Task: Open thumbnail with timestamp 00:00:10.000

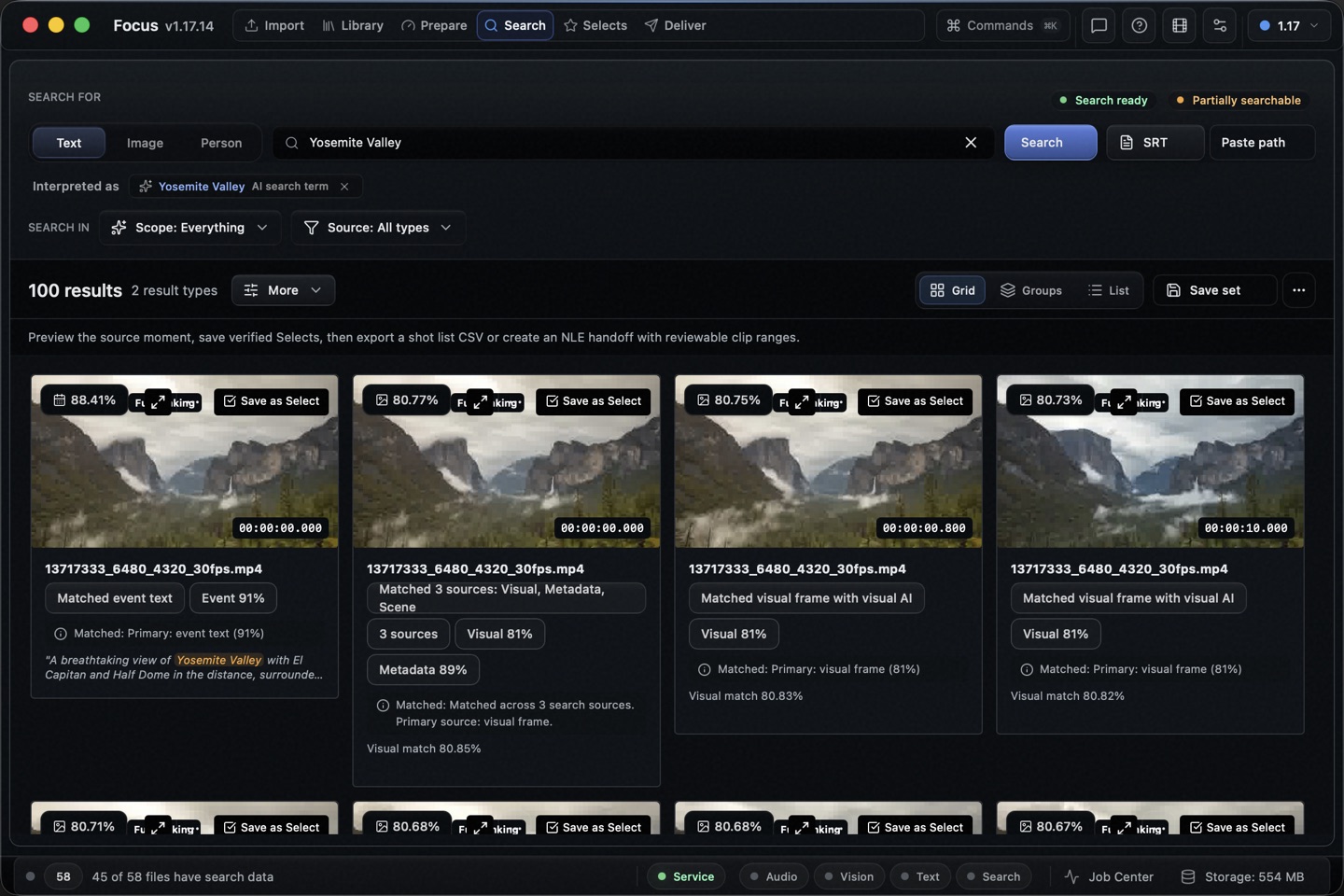Action: tap(1150, 462)
